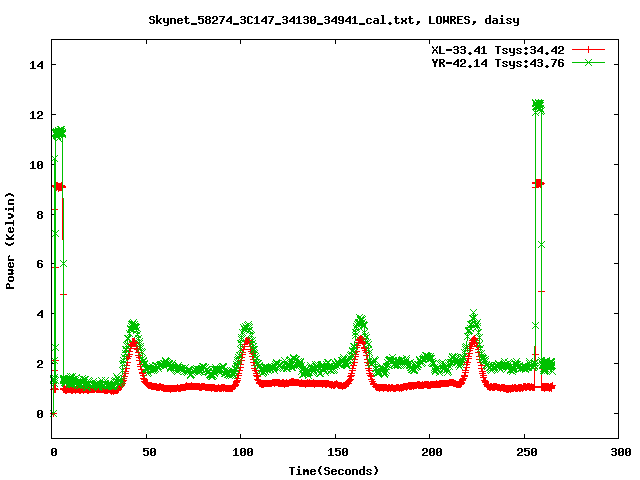Screen dimensions: 640x480
Task: Click the green YR legend line sample
Action: tap(588, 62)
